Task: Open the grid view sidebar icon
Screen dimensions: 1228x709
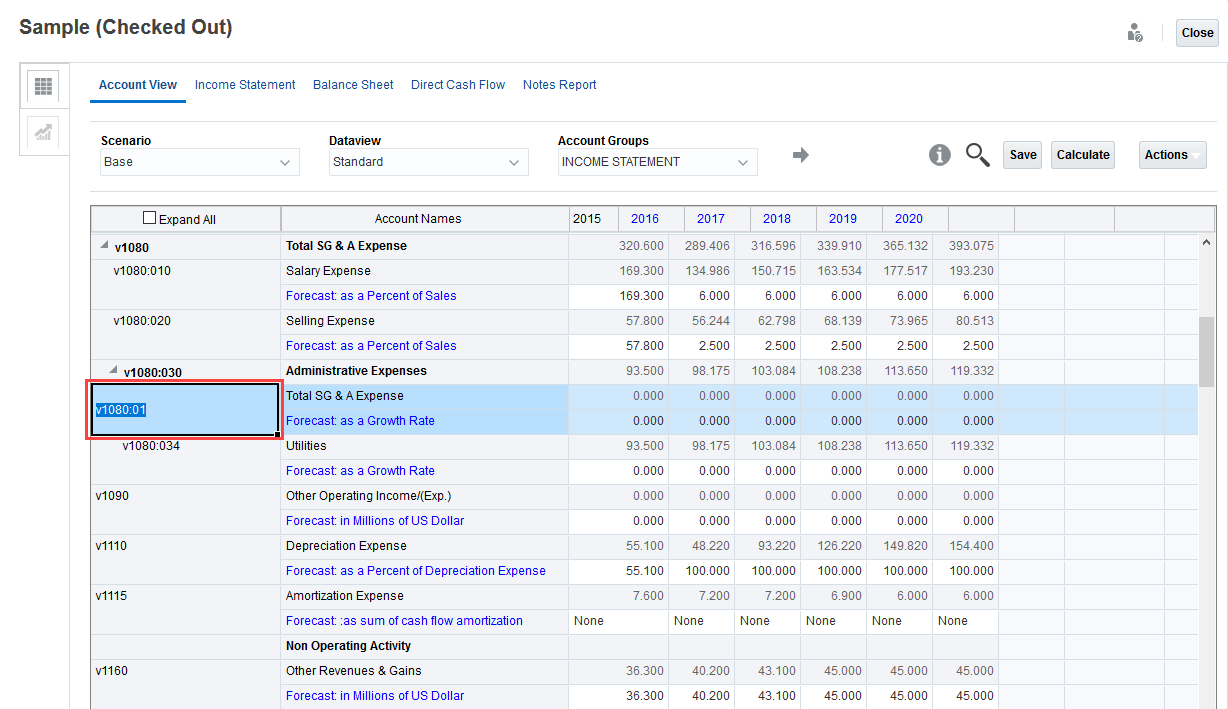Action: (43, 86)
